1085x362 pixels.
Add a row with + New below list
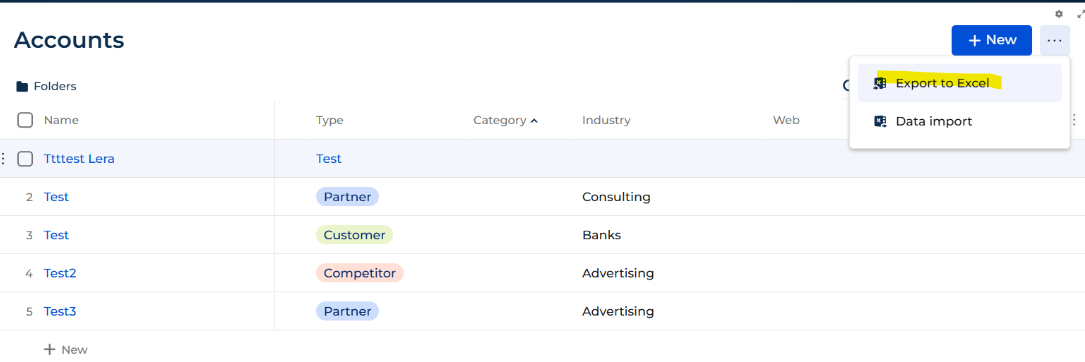[66, 350]
